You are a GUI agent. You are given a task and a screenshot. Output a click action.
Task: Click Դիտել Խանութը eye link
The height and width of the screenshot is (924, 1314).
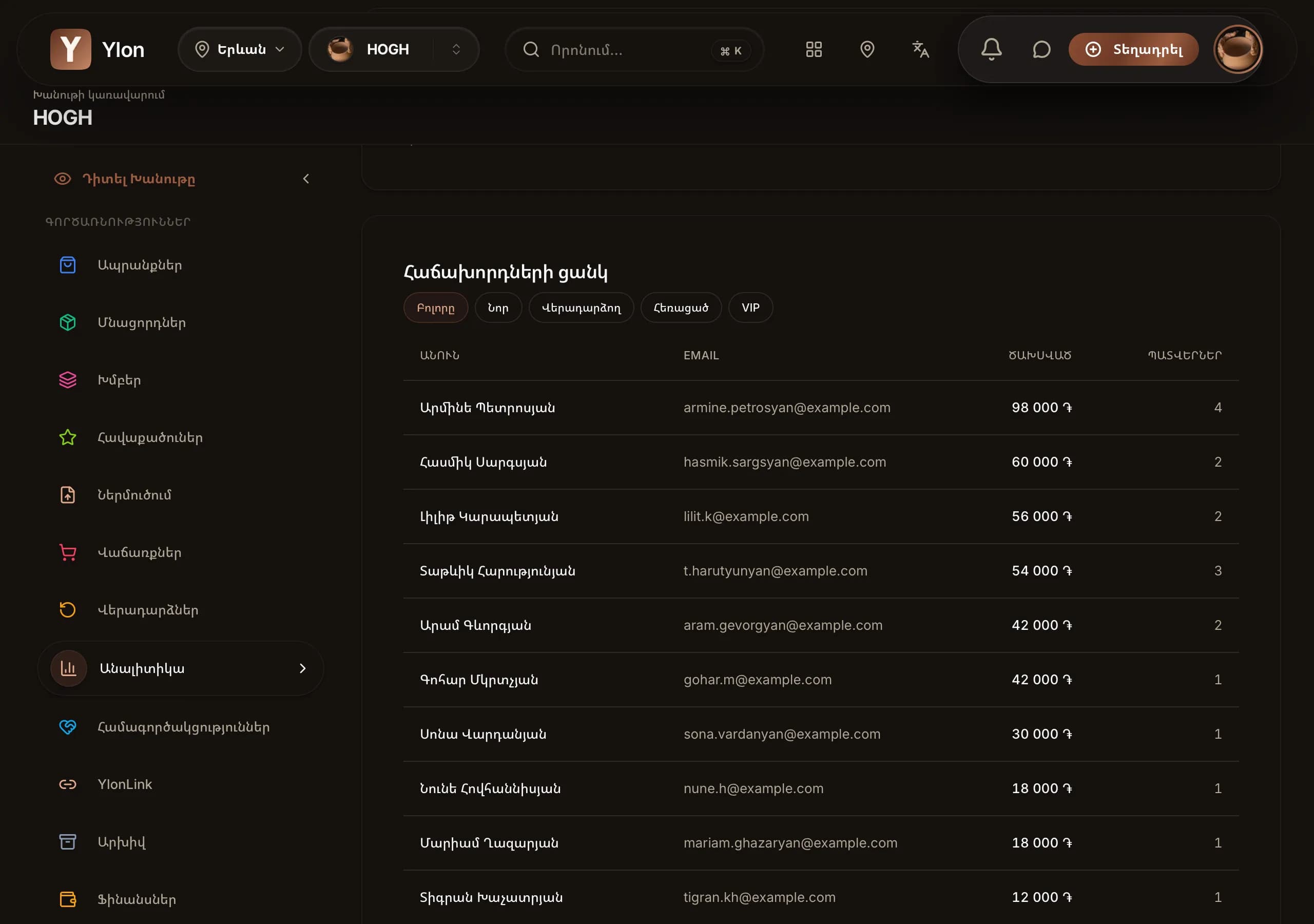(125, 179)
